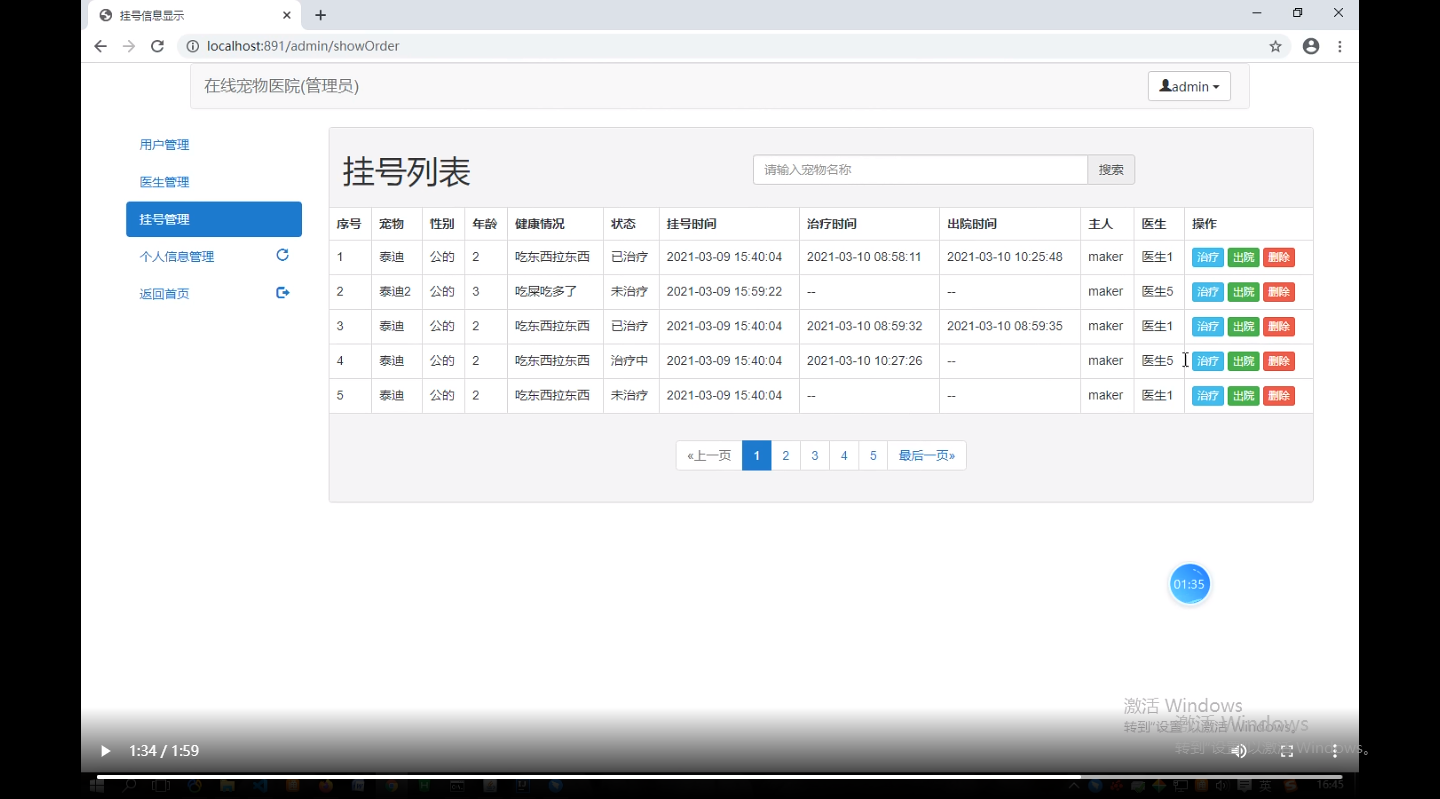Click 出院 button for 泰迪2 row
Image resolution: width=1440 pixels, height=799 pixels.
(1243, 292)
